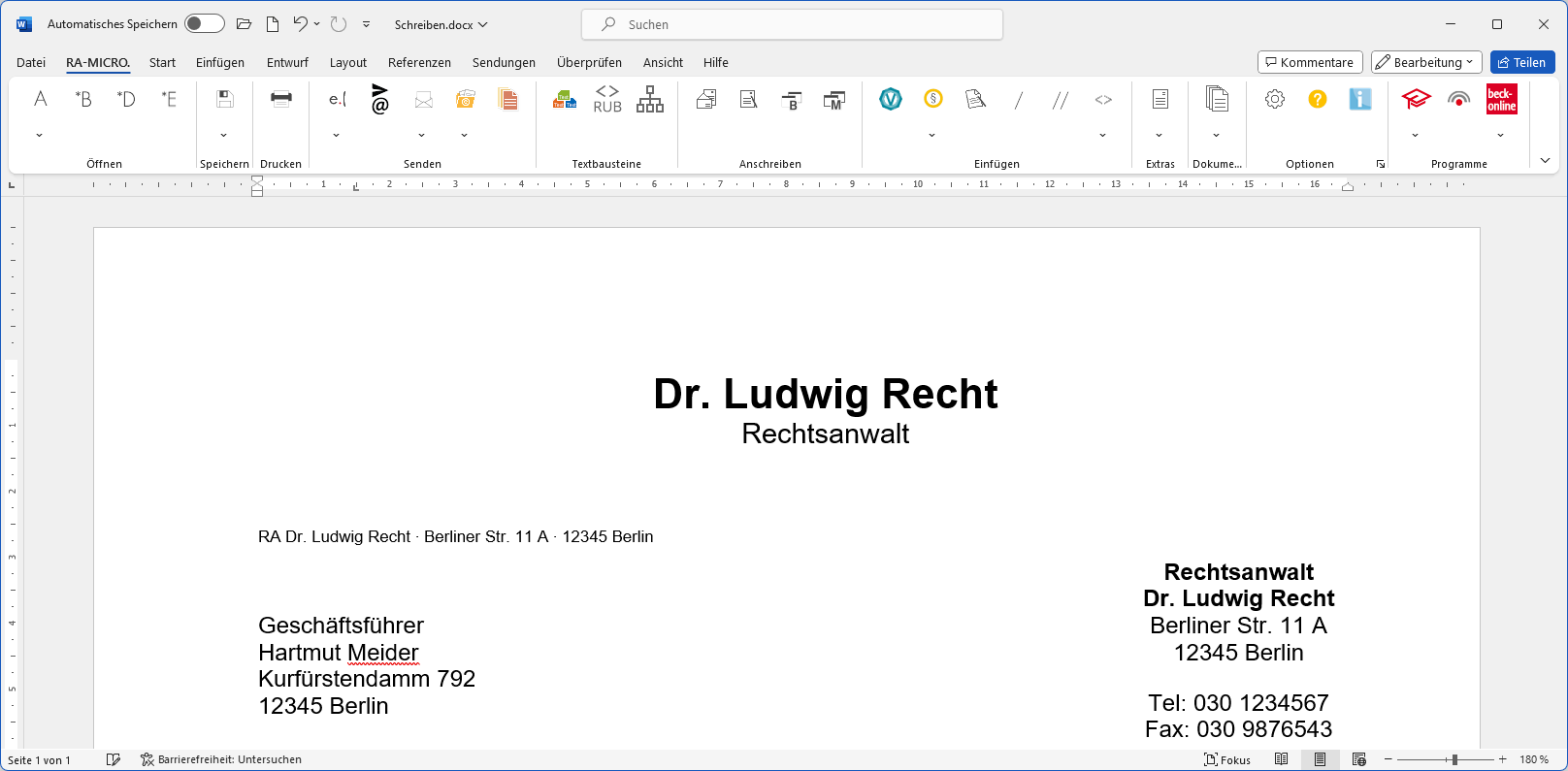Click the *E open icon
The height and width of the screenshot is (771, 1568).
point(169,99)
